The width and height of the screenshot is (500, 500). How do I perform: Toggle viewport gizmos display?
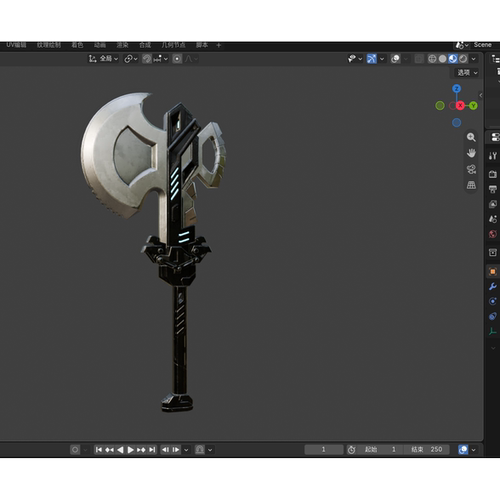pyautogui.click(x=371, y=59)
